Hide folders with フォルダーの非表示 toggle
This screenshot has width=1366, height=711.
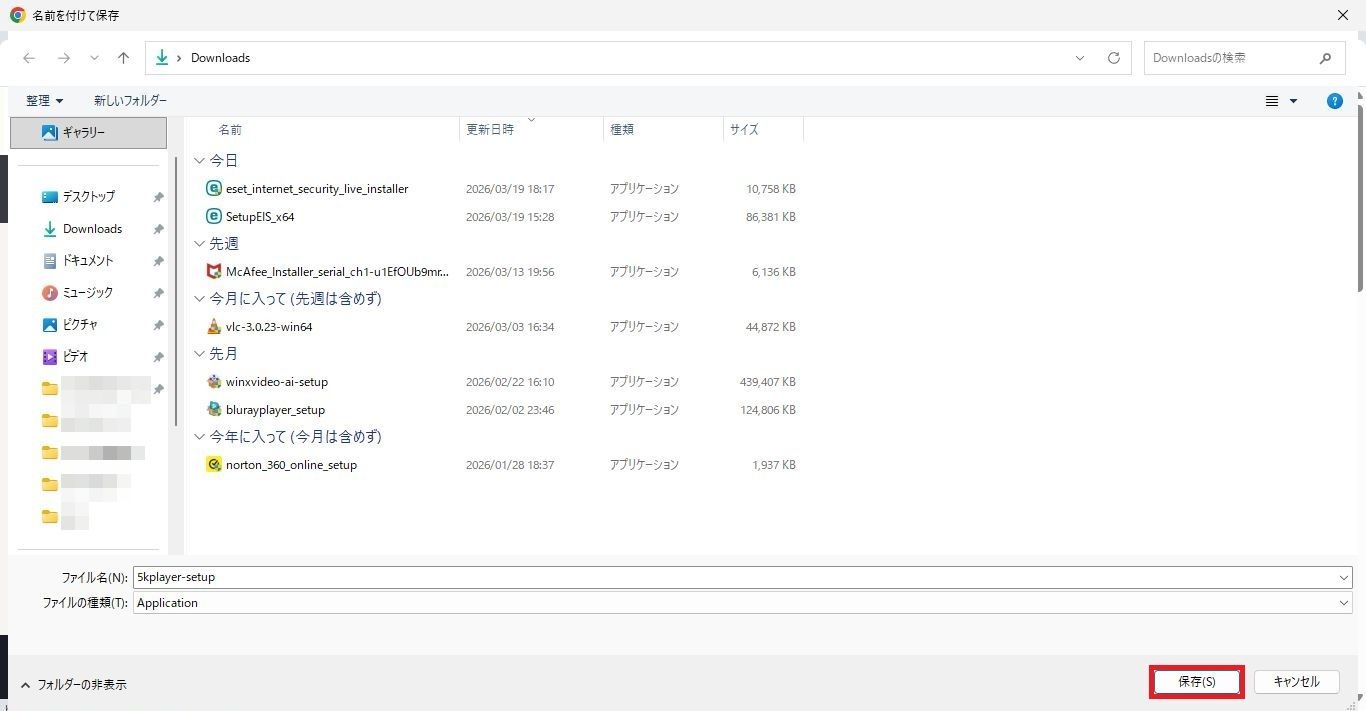point(73,685)
